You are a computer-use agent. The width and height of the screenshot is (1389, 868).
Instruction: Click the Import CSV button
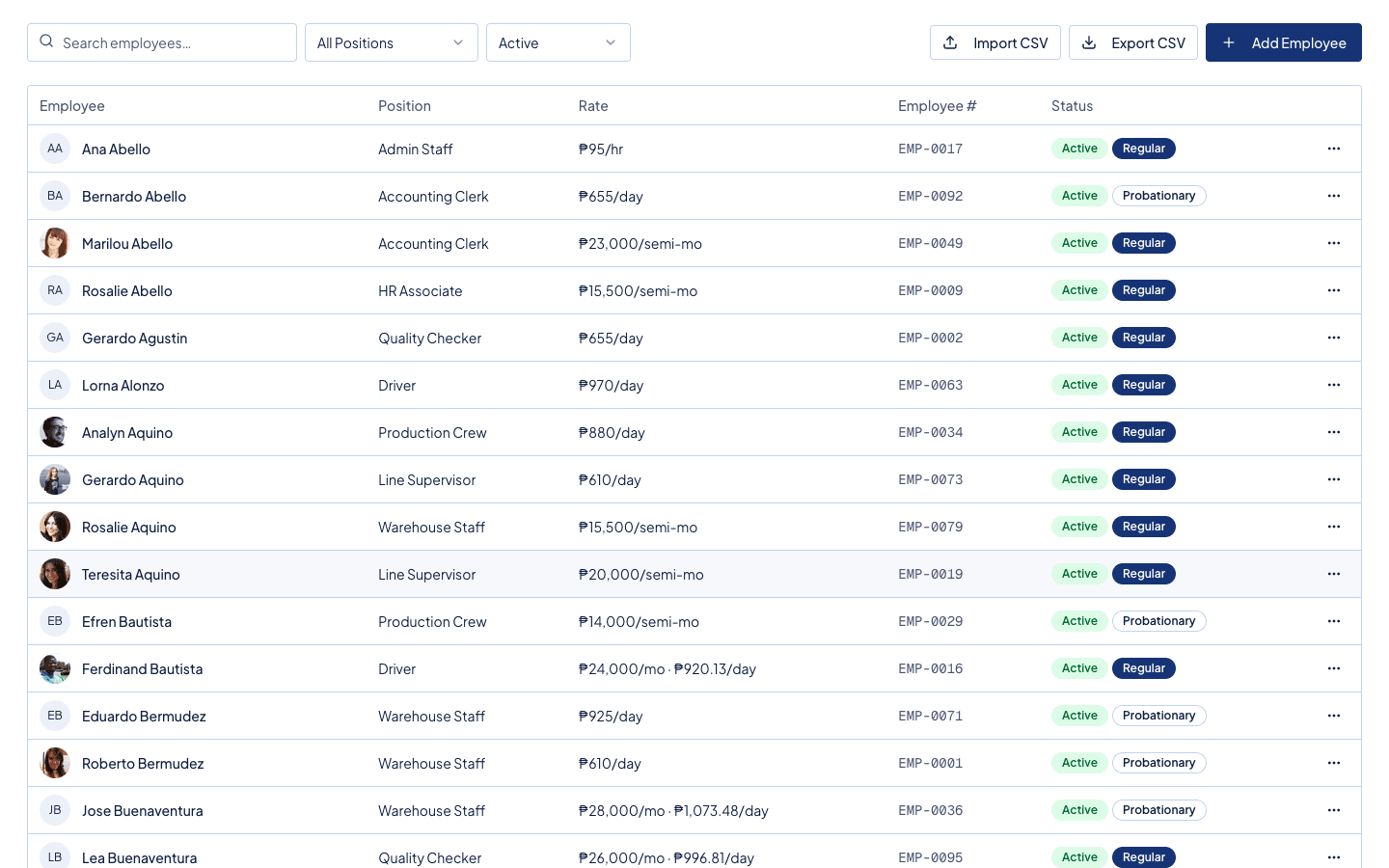(x=995, y=42)
